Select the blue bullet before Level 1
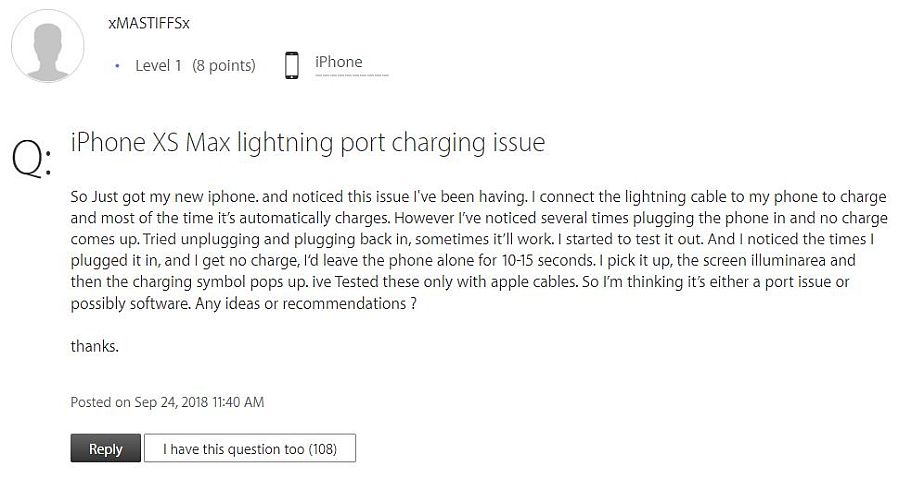 [117, 66]
